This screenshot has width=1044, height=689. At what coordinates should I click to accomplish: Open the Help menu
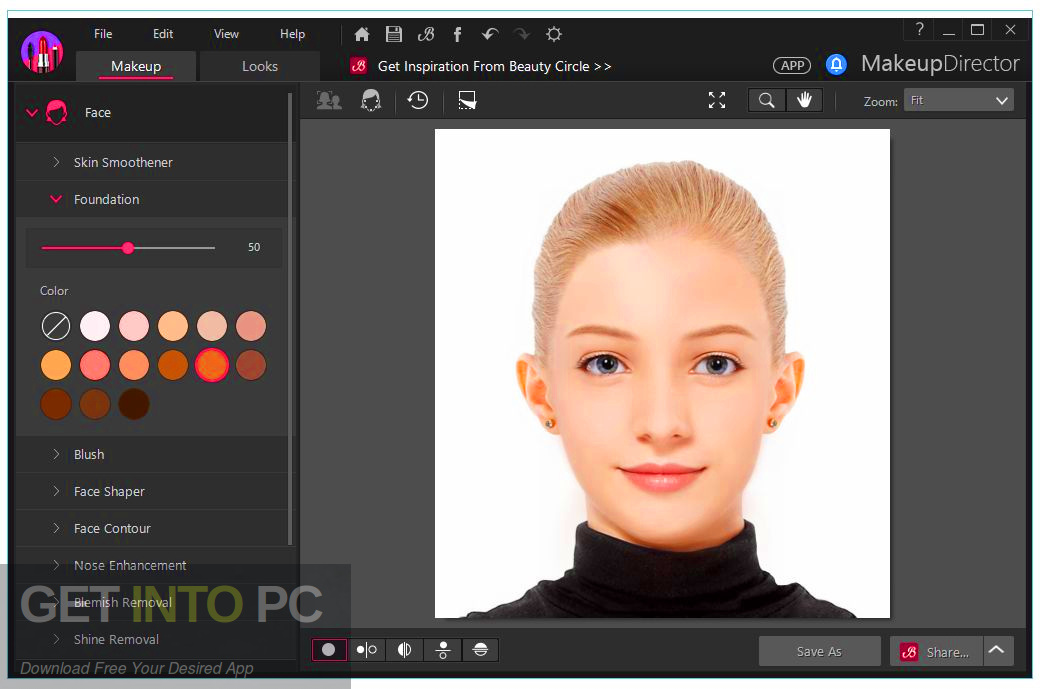click(292, 34)
